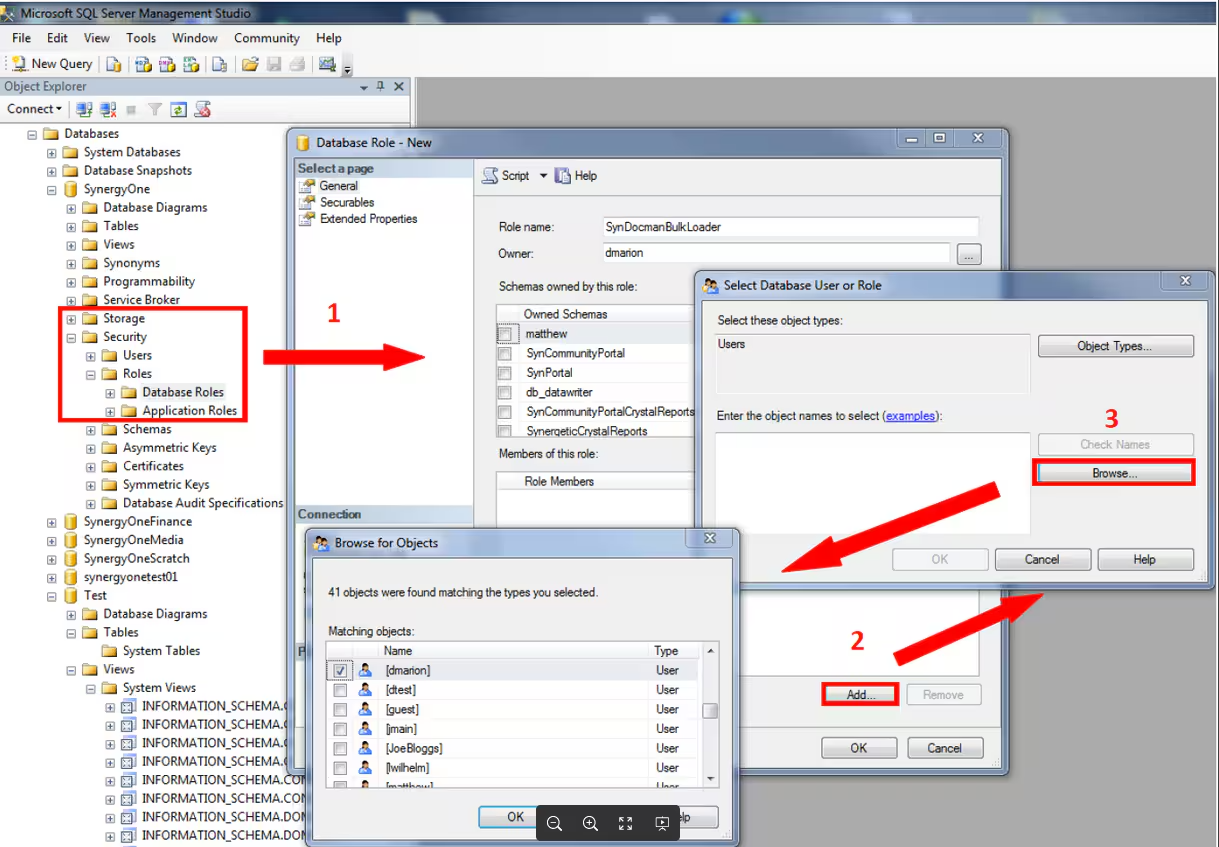Click the Matching objects scroll down arrow
Screen dimensions: 1219x847
710,778
